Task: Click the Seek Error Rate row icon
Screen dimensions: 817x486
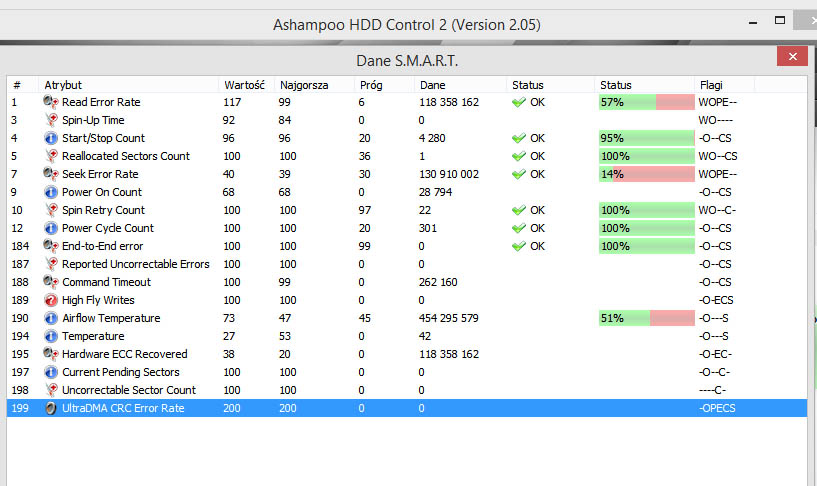Action: pos(51,174)
